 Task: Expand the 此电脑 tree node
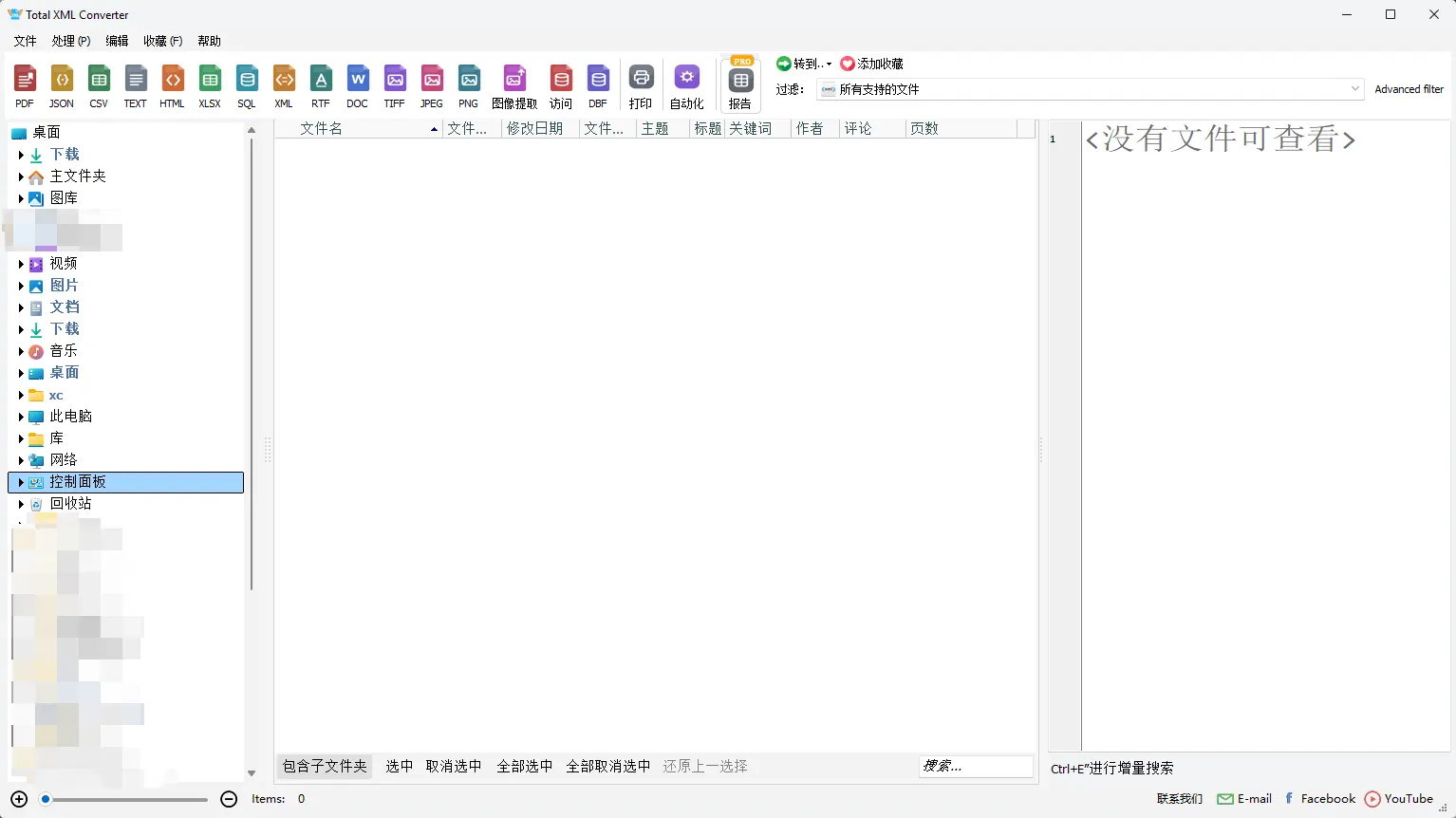pos(21,417)
